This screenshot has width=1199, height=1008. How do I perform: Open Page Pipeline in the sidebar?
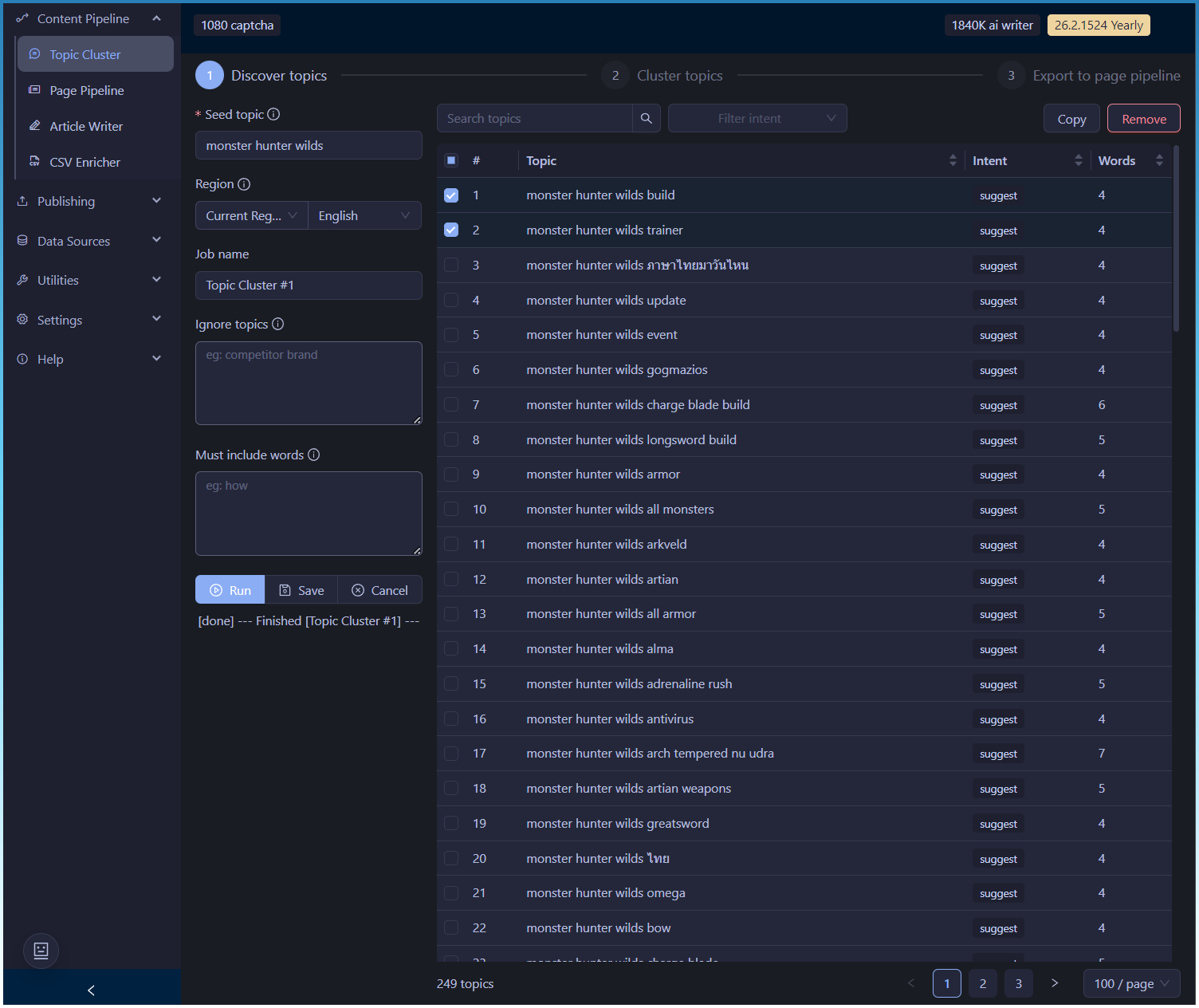[86, 91]
